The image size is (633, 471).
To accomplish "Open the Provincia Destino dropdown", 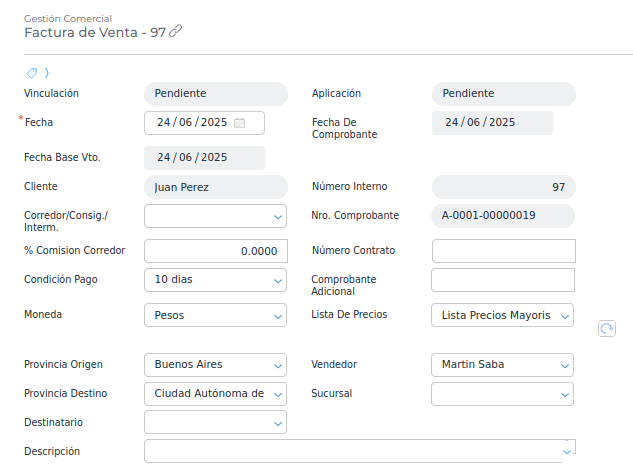I will click(x=277, y=394).
